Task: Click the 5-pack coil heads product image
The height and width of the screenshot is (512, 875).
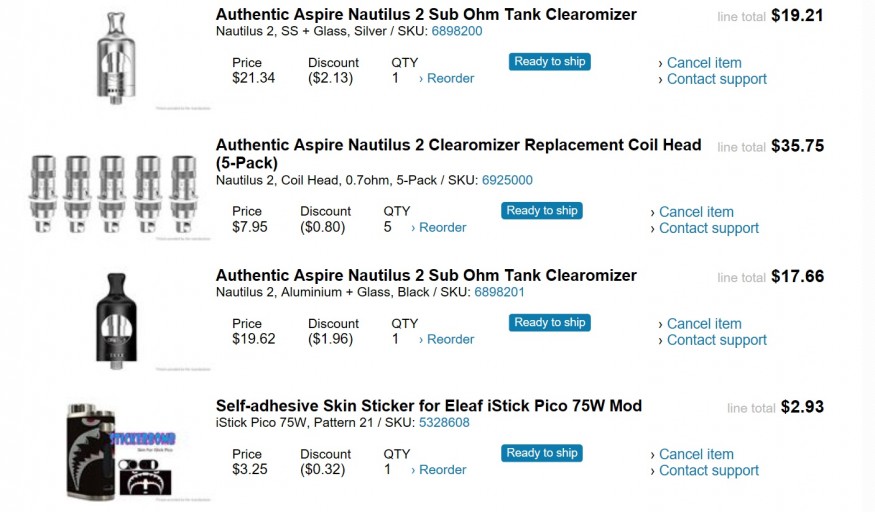Action: pos(114,192)
